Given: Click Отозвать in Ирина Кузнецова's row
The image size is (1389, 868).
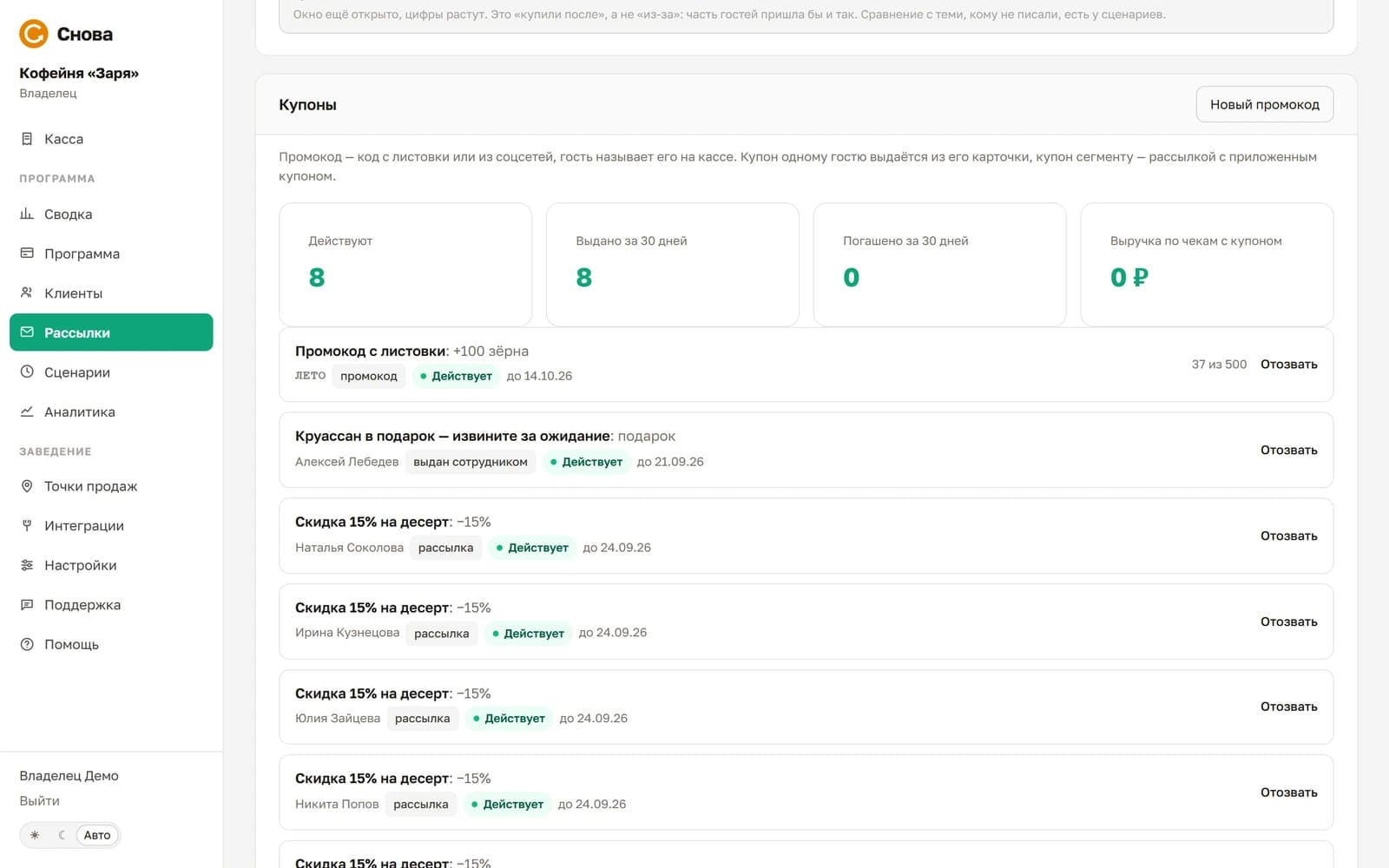Looking at the screenshot, I should pos(1288,621).
